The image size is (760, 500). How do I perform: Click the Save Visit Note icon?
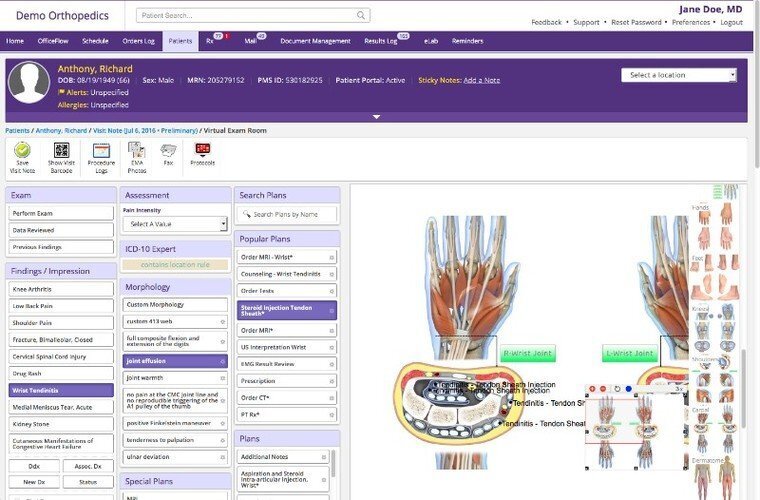pyautogui.click(x=23, y=151)
